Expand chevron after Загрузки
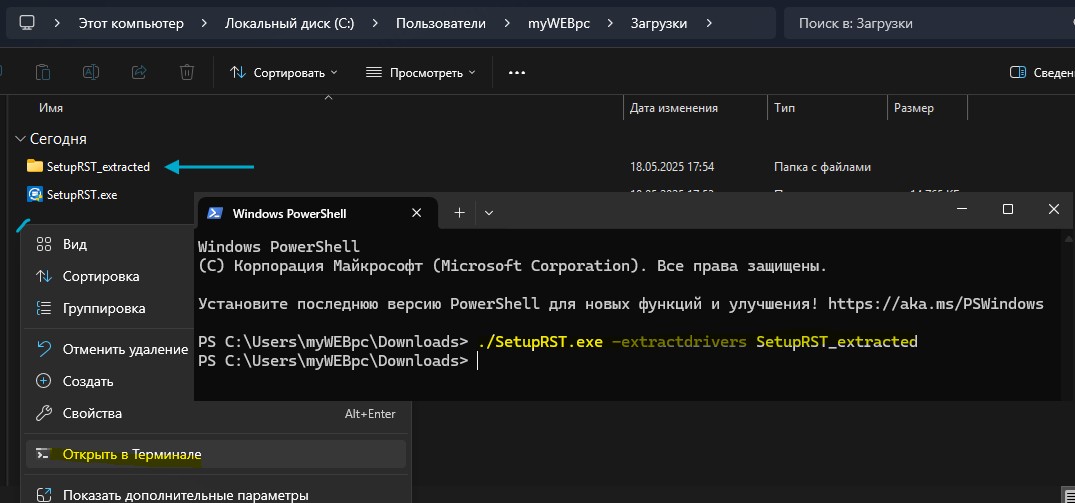 click(708, 23)
